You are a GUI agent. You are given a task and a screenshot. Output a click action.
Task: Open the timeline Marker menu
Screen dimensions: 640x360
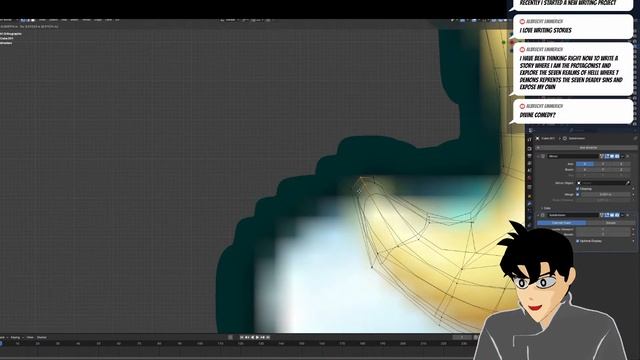point(42,338)
